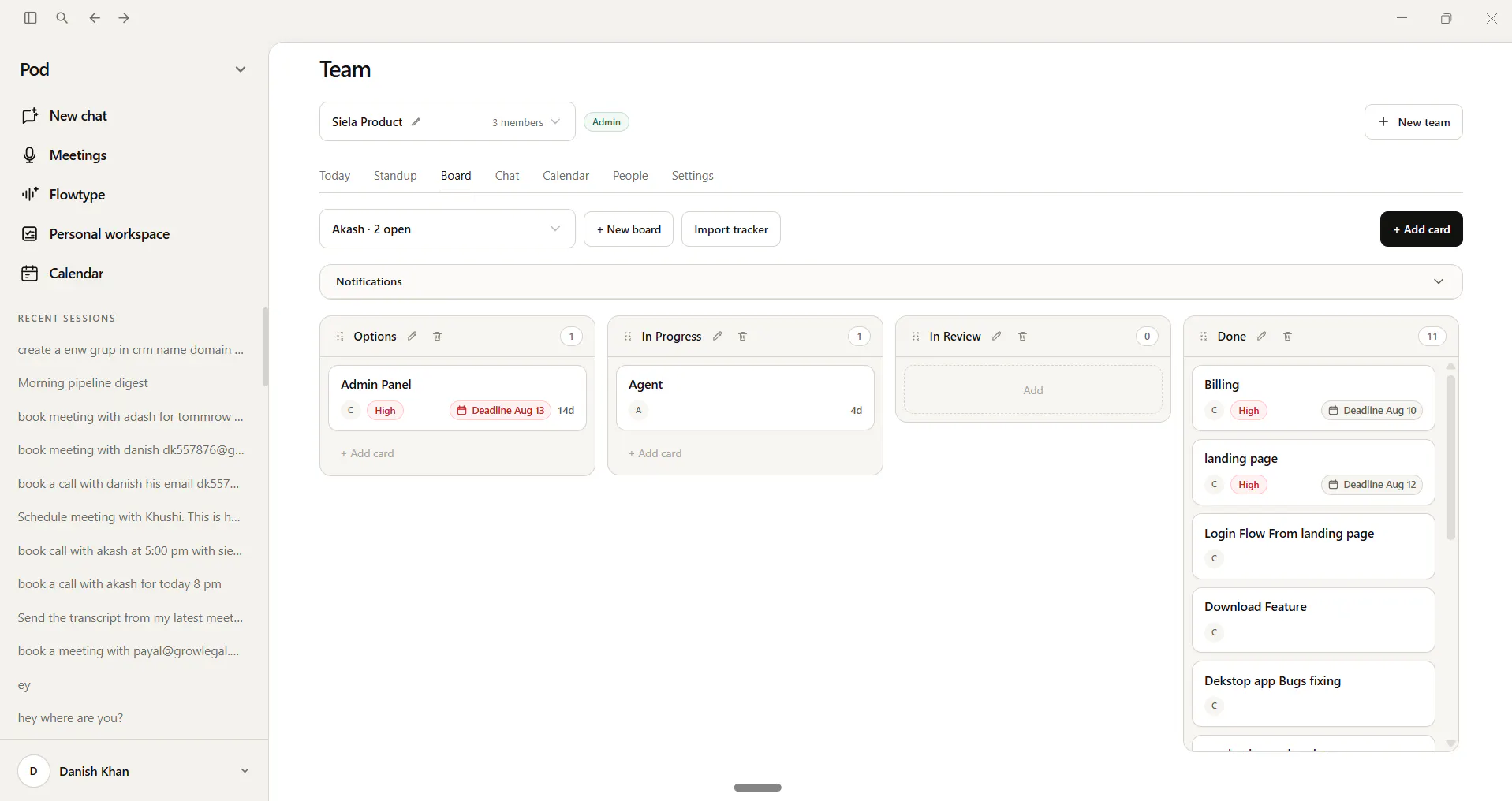1512x801 pixels.
Task: Grab the In Review column drag handle
Action: tap(916, 336)
